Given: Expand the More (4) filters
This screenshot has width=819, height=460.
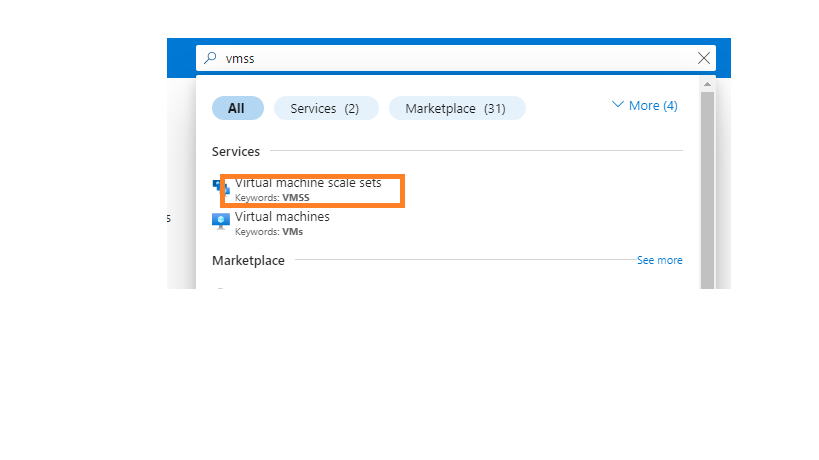Looking at the screenshot, I should pyautogui.click(x=645, y=105).
